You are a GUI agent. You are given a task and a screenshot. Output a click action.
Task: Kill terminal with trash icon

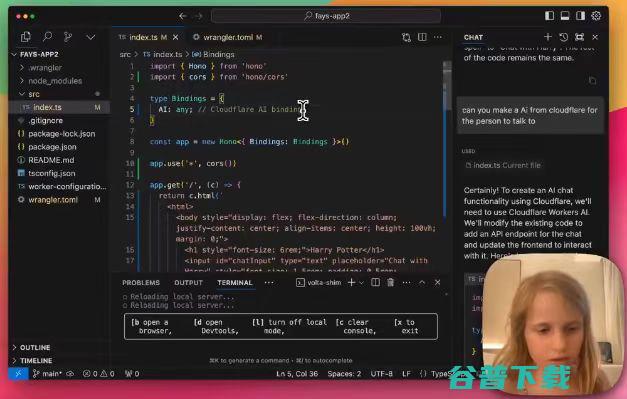tap(390, 283)
